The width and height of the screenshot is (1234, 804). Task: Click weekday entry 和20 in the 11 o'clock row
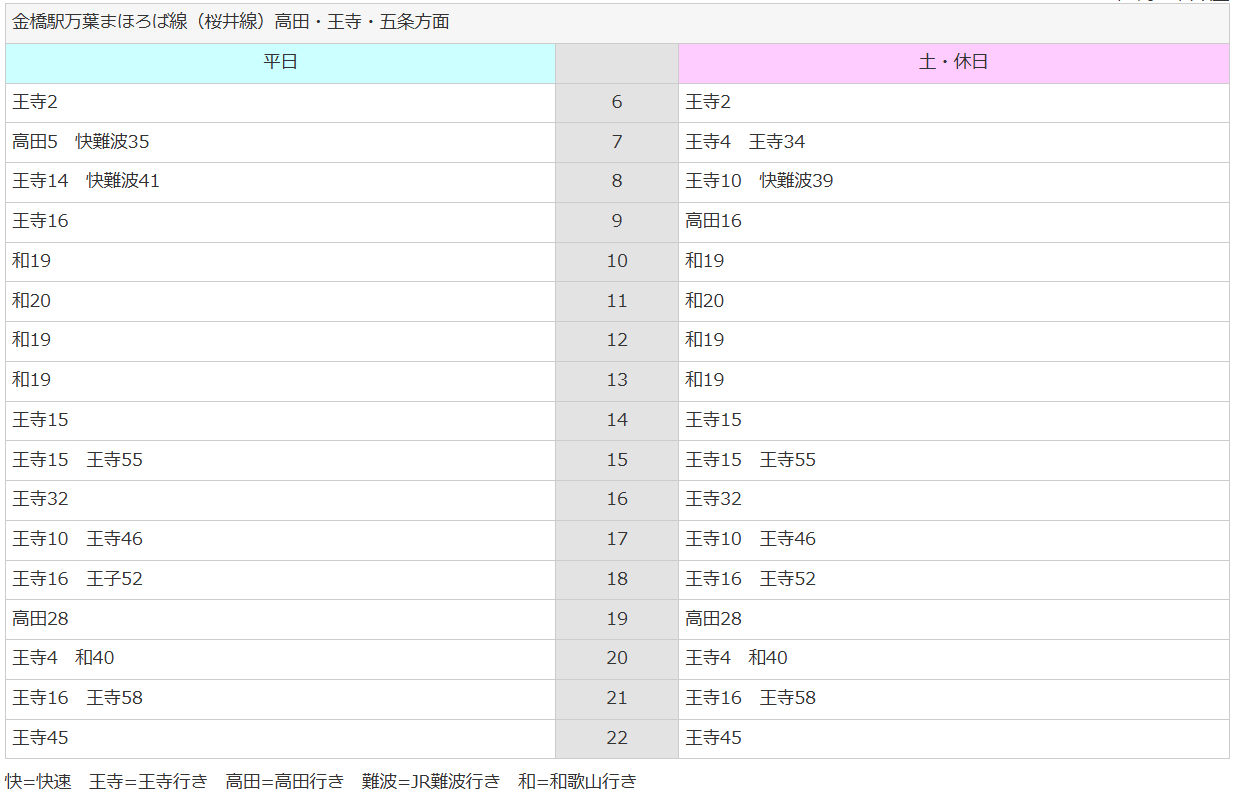click(x=31, y=301)
